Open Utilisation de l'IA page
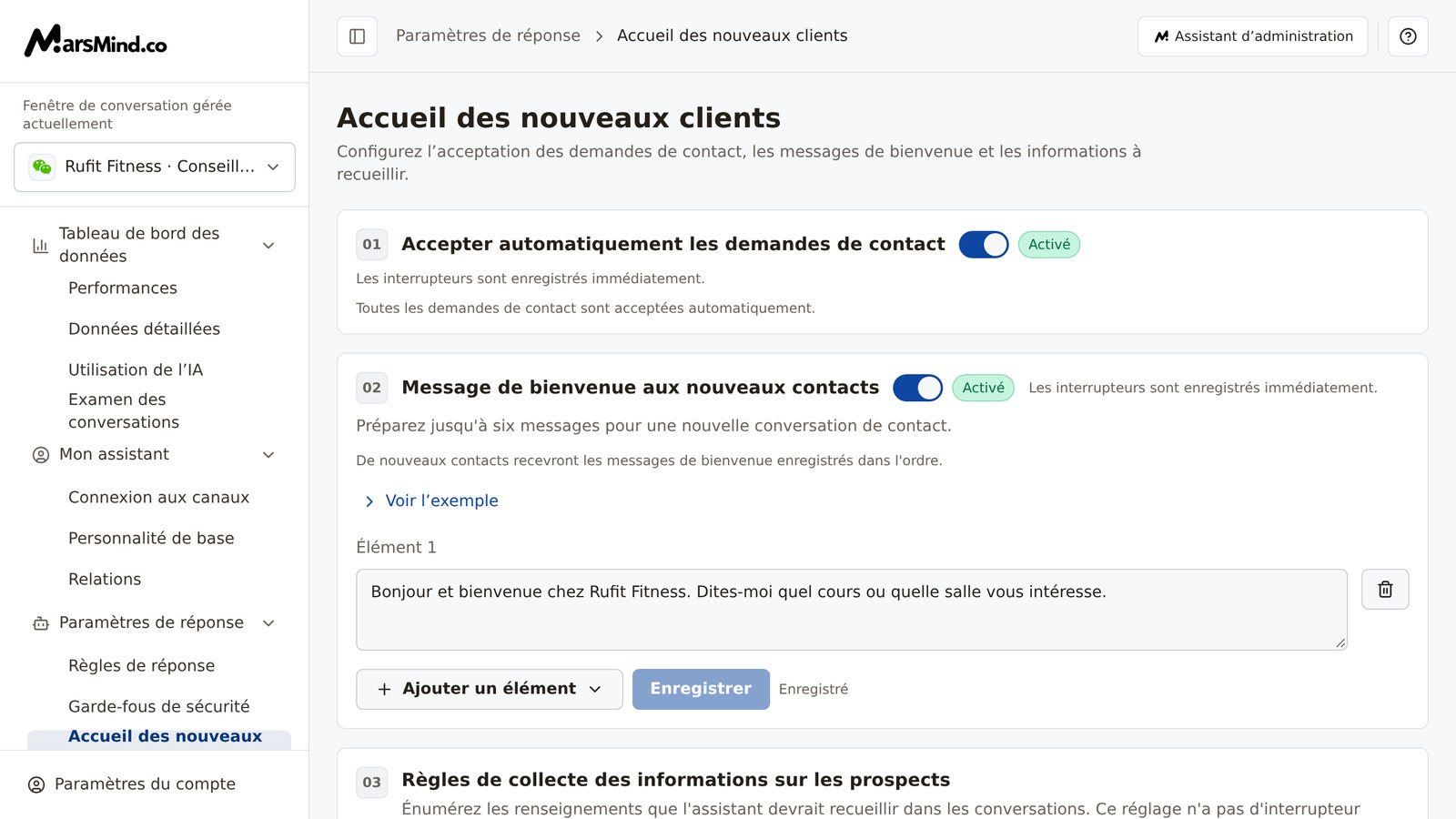1456x819 pixels. [x=136, y=370]
